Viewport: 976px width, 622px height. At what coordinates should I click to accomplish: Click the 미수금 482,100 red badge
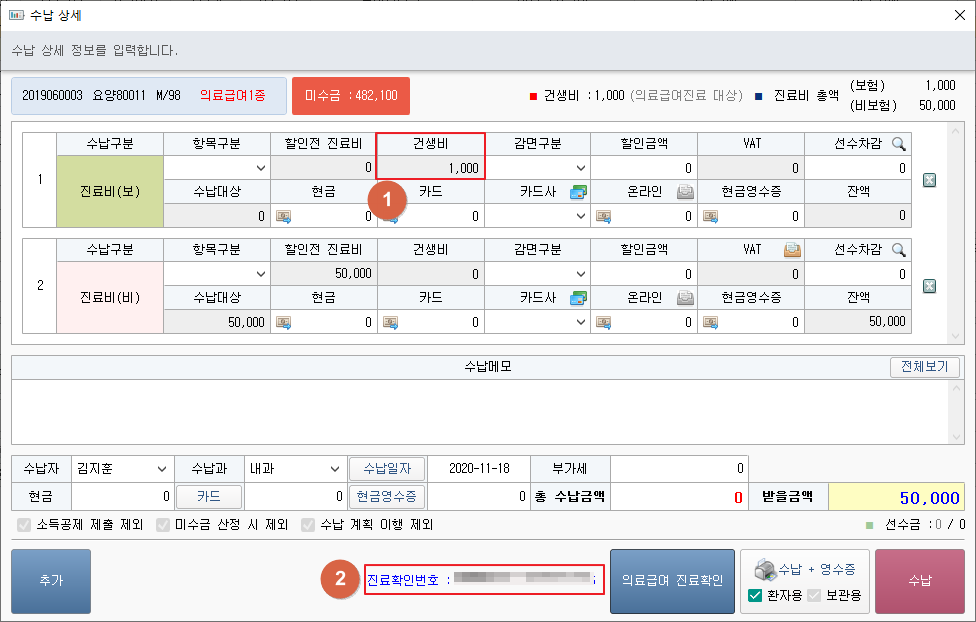(x=351, y=96)
